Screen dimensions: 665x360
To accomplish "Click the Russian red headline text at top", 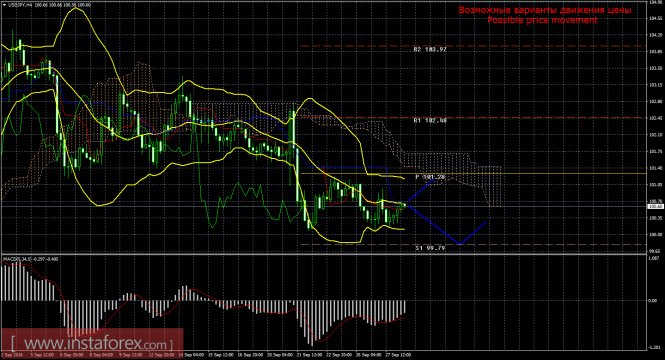I will click(545, 10).
